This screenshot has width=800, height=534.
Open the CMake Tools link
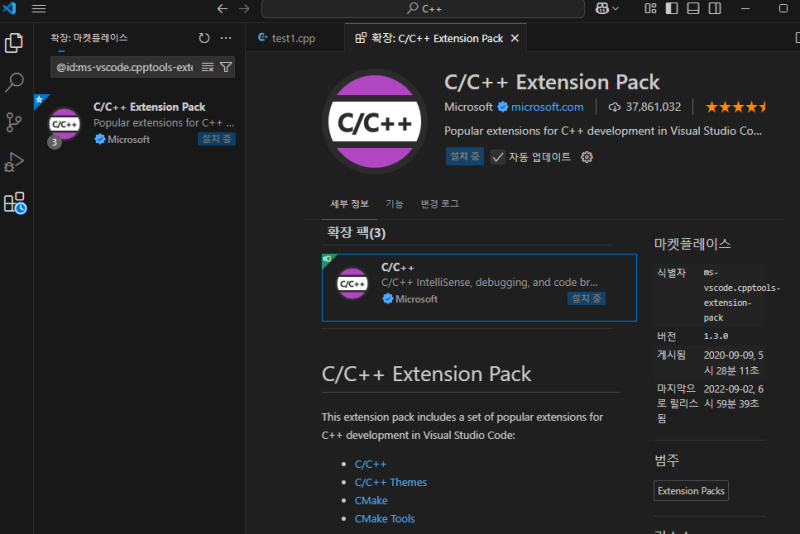pyautogui.click(x=385, y=518)
